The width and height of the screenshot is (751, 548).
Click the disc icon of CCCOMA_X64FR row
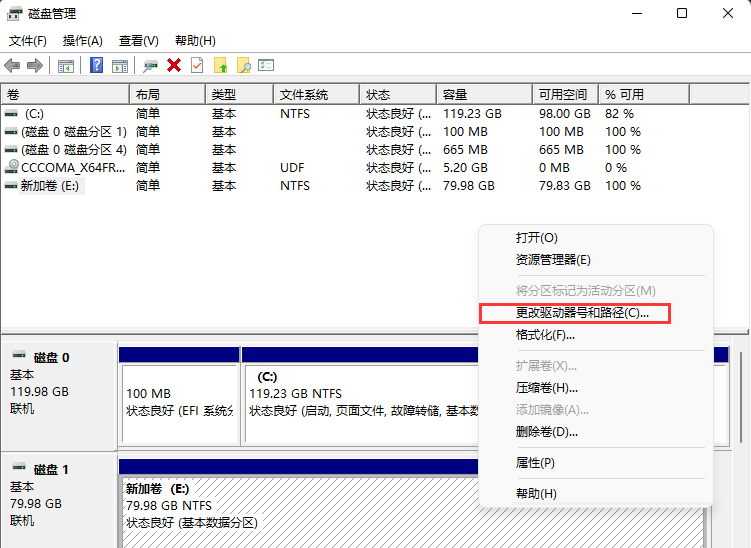point(11,167)
